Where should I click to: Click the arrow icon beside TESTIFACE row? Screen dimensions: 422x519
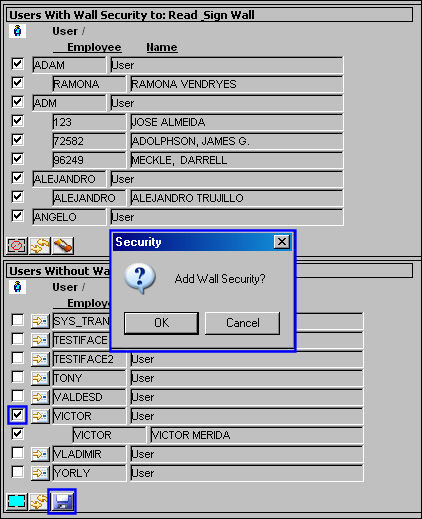[40, 340]
